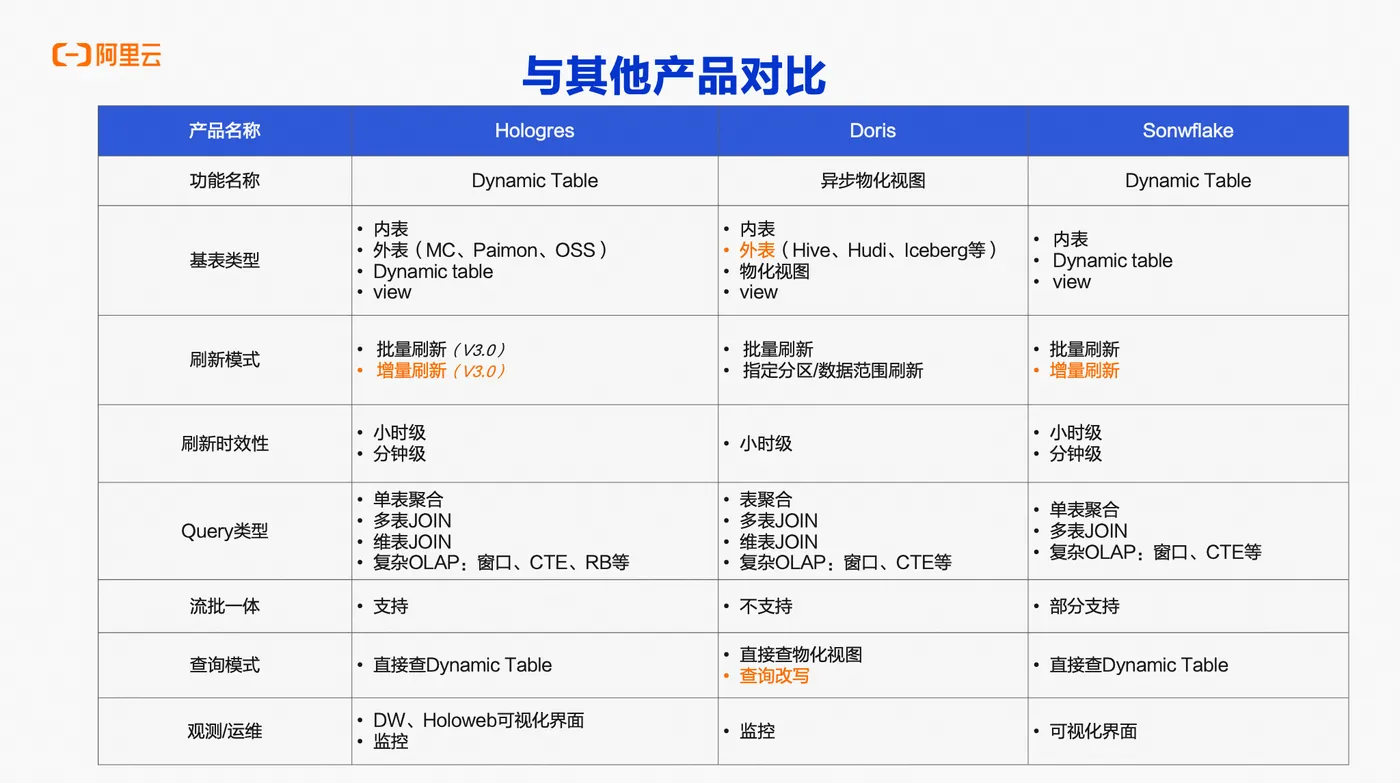Select the "异步物化视图" cell under Doris
1400x783 pixels.
point(873,181)
